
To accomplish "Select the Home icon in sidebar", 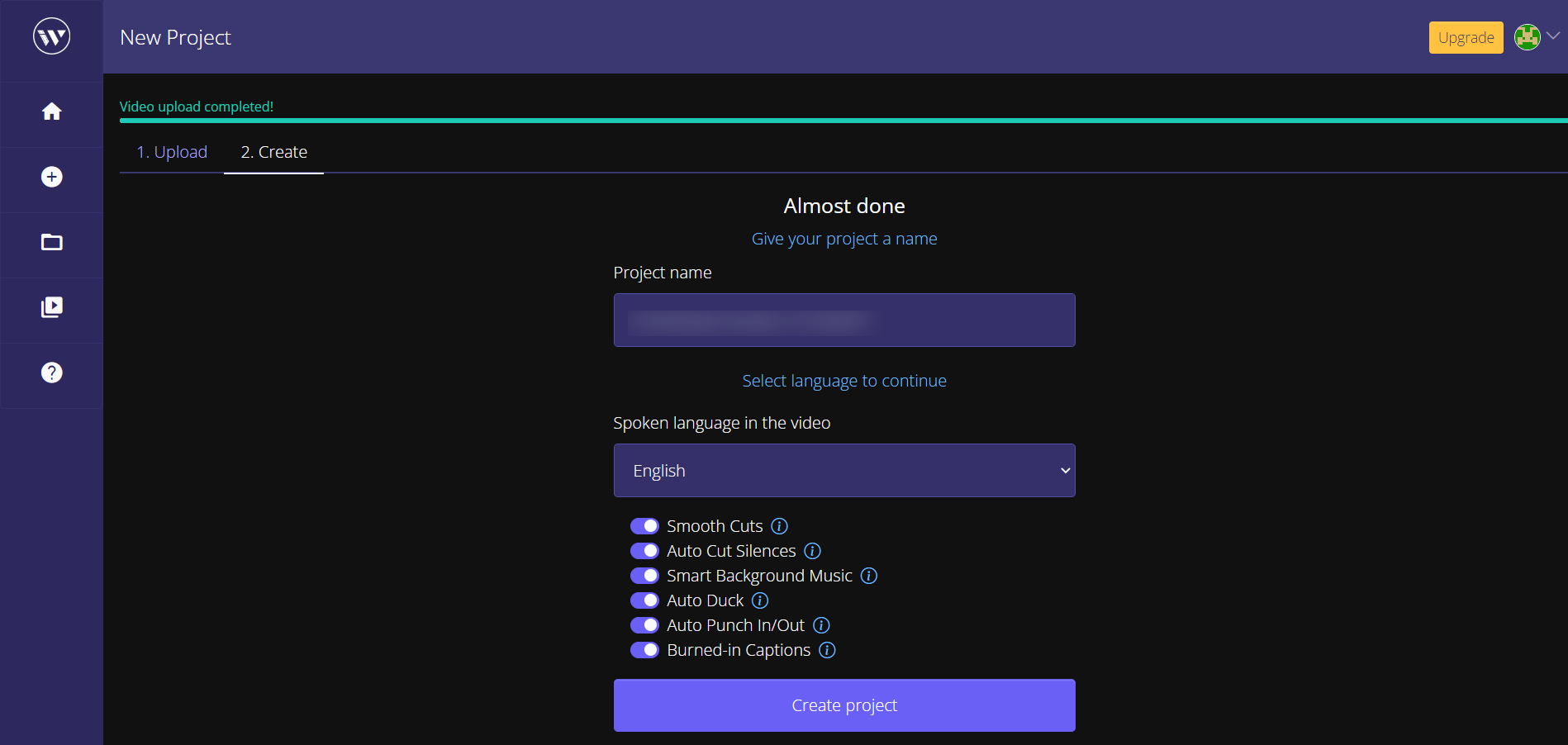I will [51, 112].
